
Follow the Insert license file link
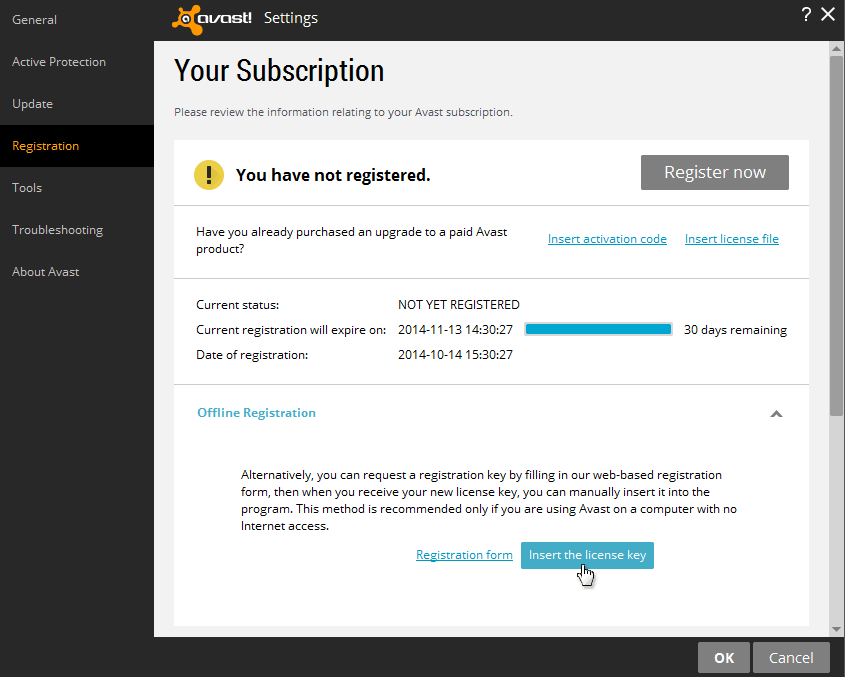pos(731,239)
